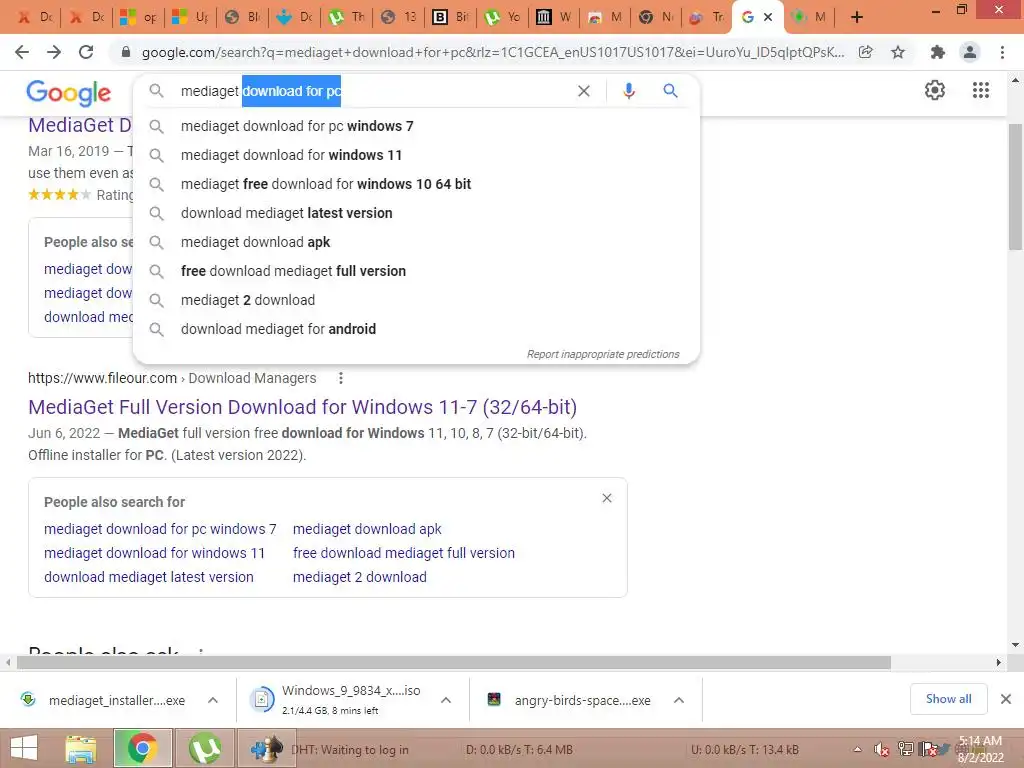Click the Google logo
Screen dimensions: 1024x768
(x=69, y=93)
